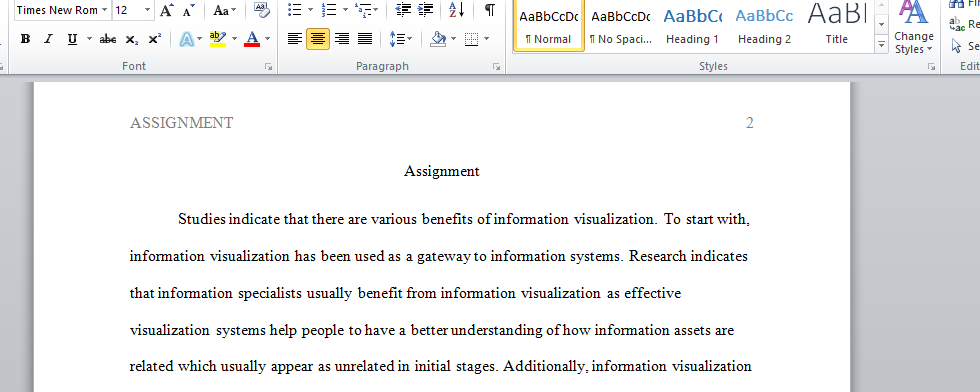Click the Shading paint bucket icon

[x=439, y=39]
